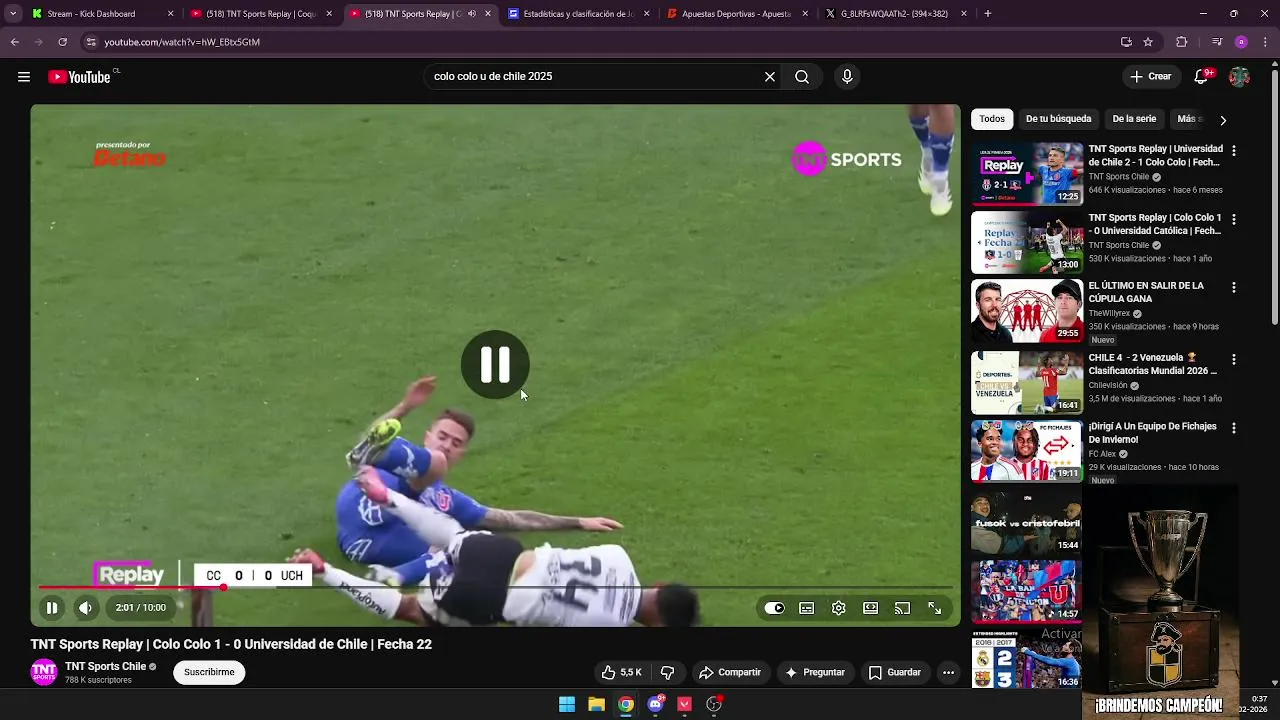This screenshot has width=1280, height=720.
Task: Clear the search box with the X icon
Action: click(770, 77)
